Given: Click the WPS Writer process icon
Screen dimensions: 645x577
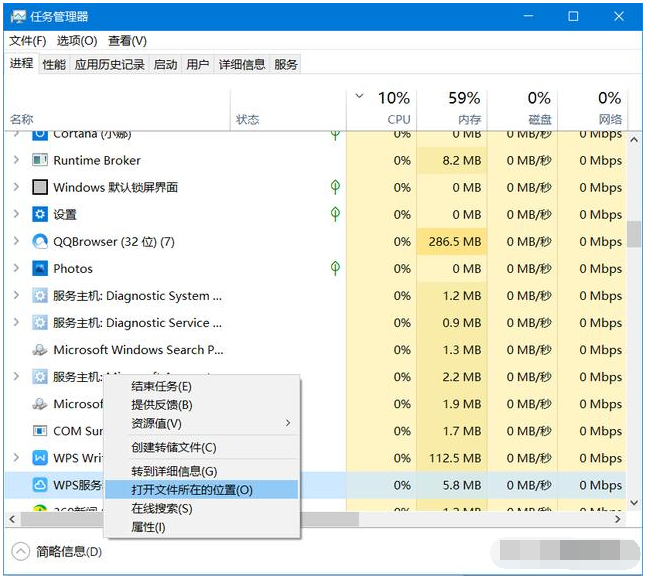Looking at the screenshot, I should tap(40, 458).
